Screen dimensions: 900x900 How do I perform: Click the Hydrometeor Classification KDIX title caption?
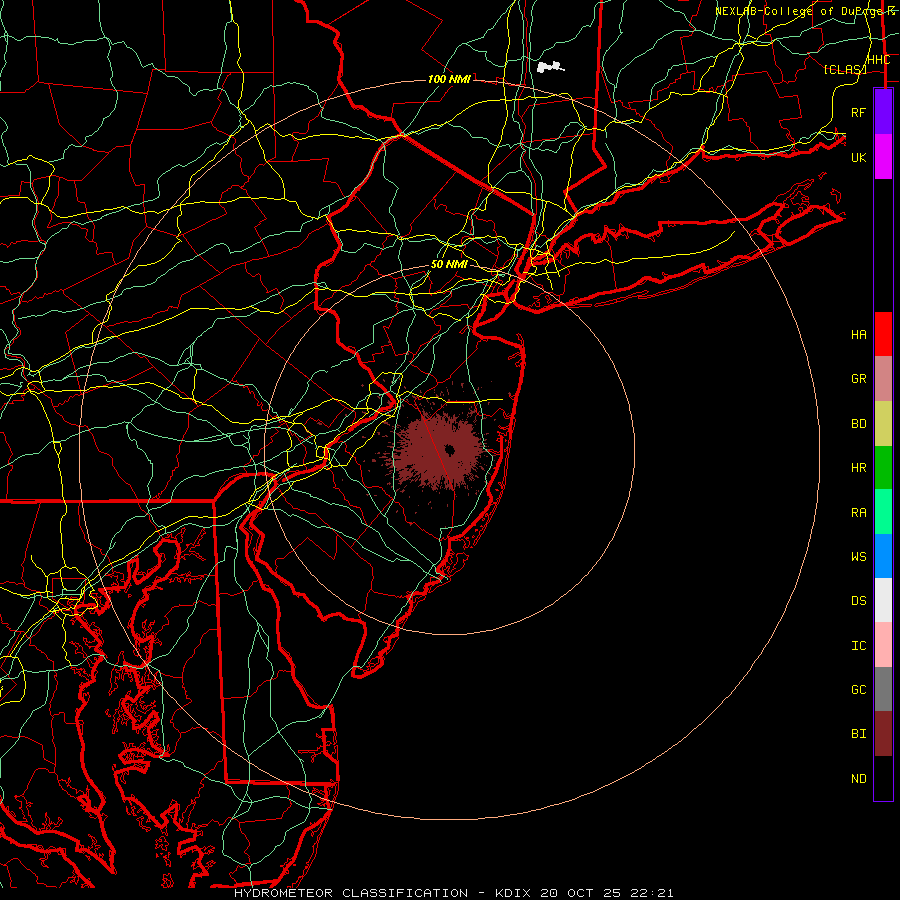[453, 893]
